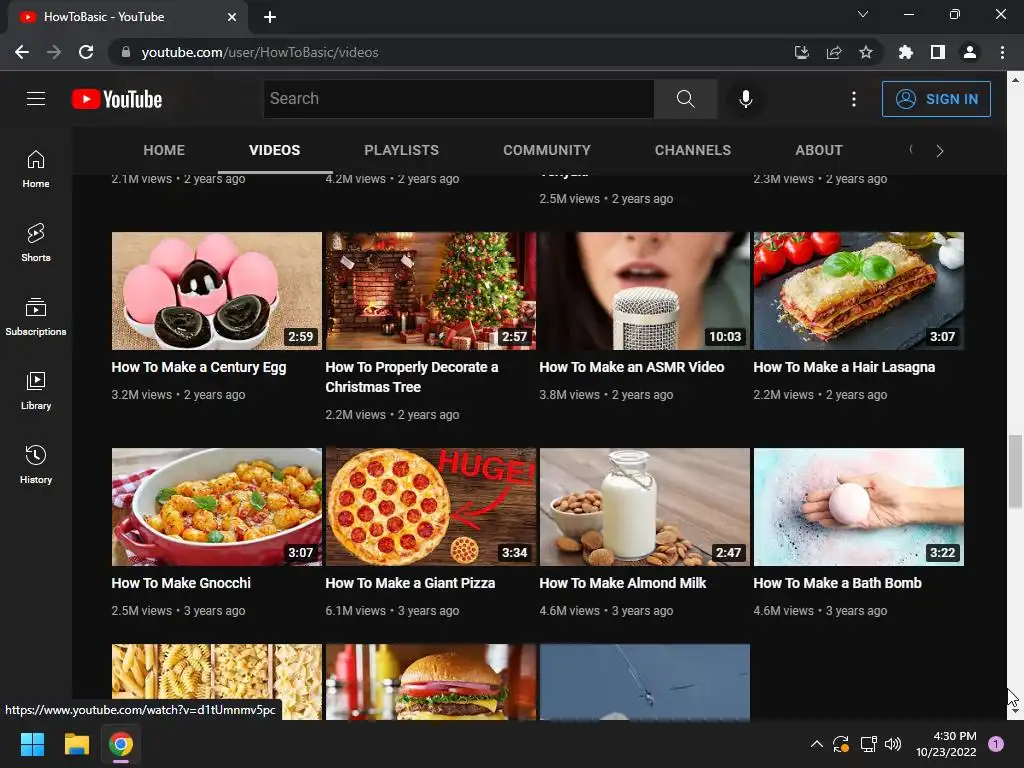
Task: Open Subscriptions from the sidebar
Action: click(x=36, y=316)
